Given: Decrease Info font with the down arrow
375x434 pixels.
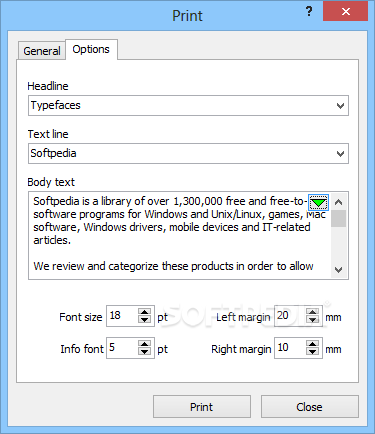Looking at the screenshot, I should point(145,352).
